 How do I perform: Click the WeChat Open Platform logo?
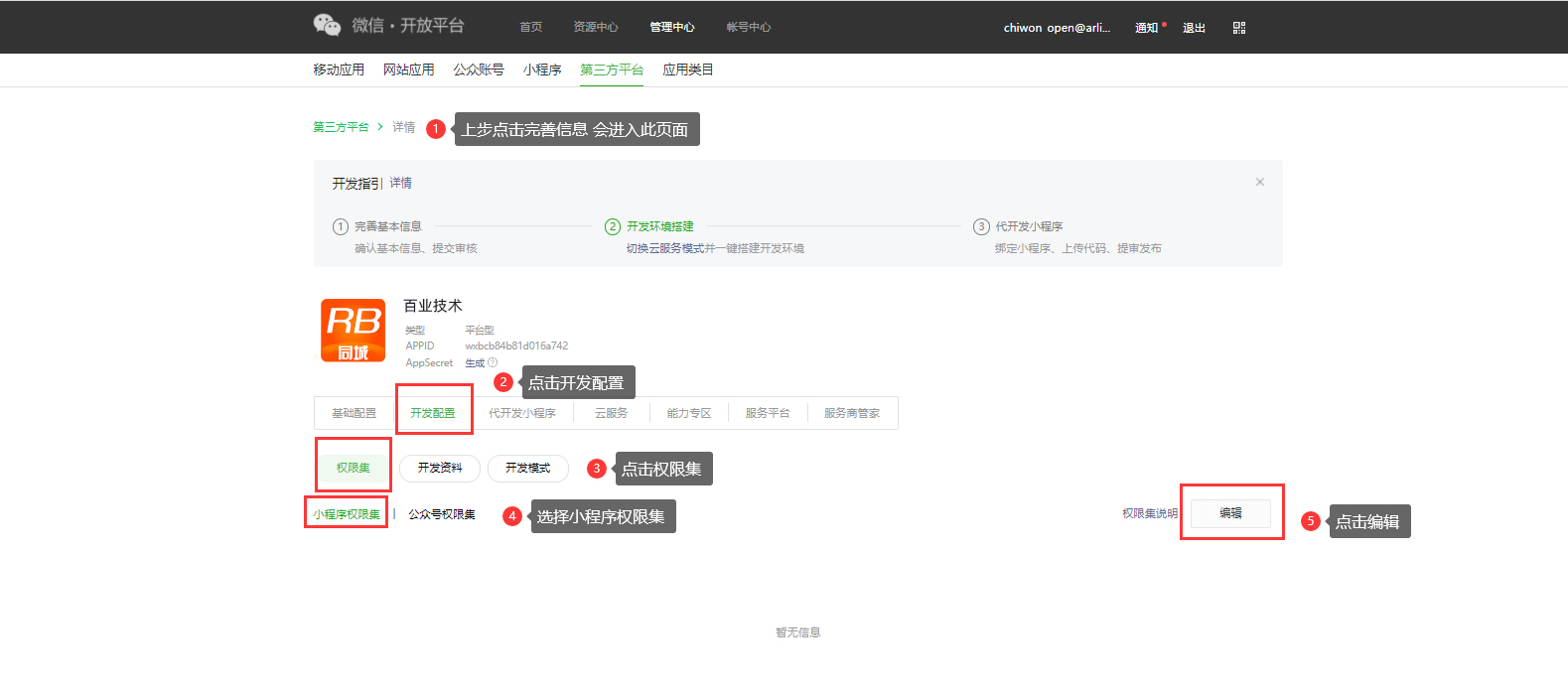(x=388, y=26)
